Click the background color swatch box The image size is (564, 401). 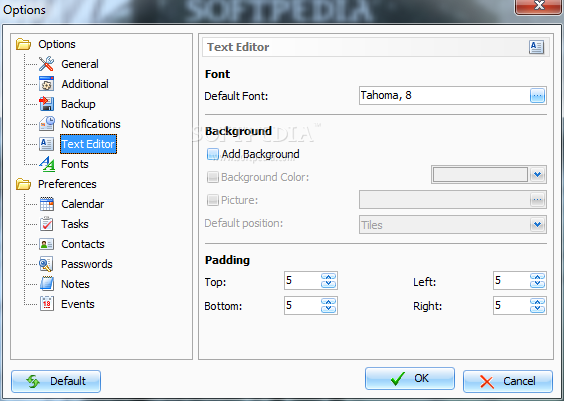coord(480,175)
